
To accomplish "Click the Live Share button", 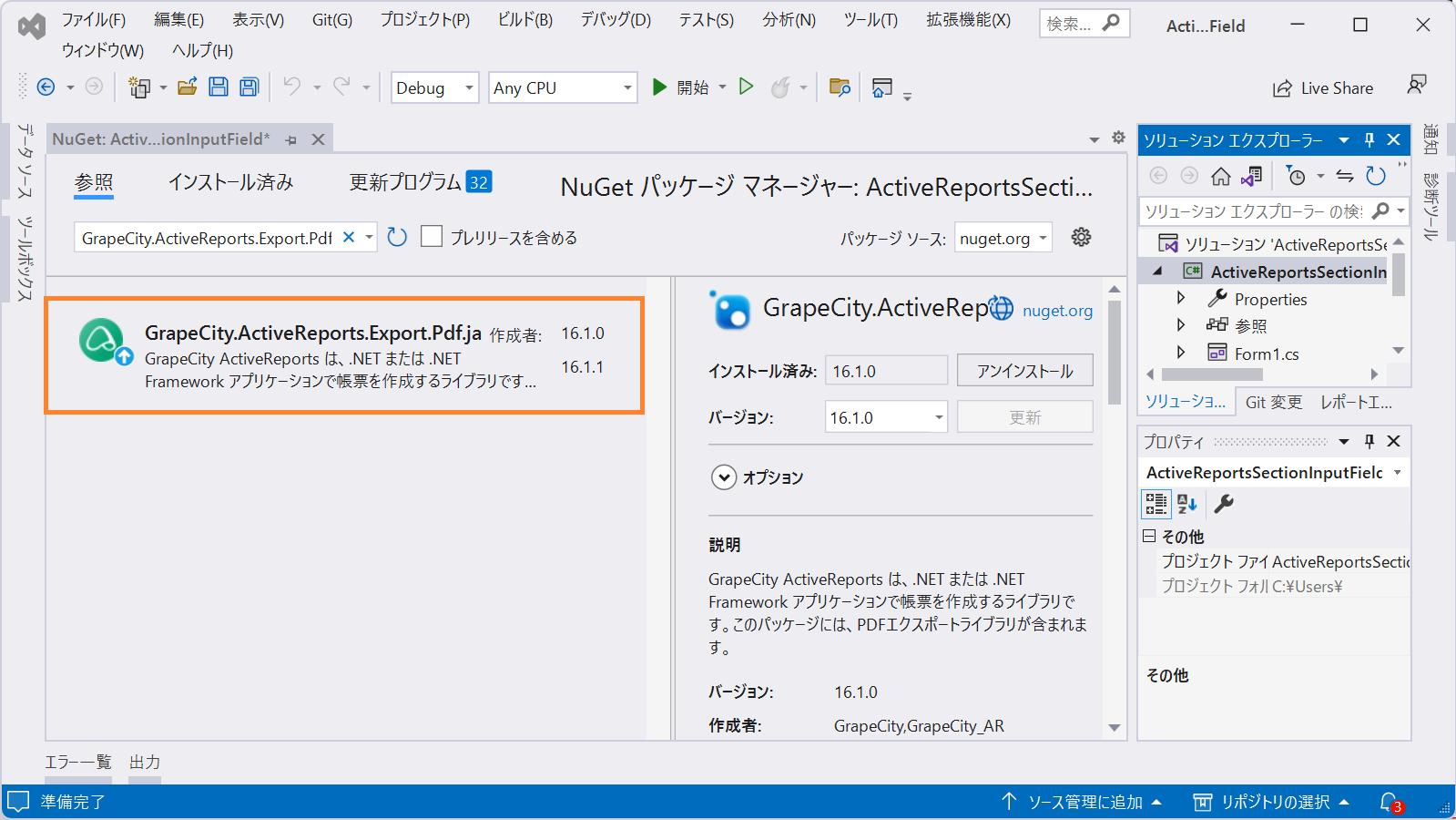I will point(1323,87).
